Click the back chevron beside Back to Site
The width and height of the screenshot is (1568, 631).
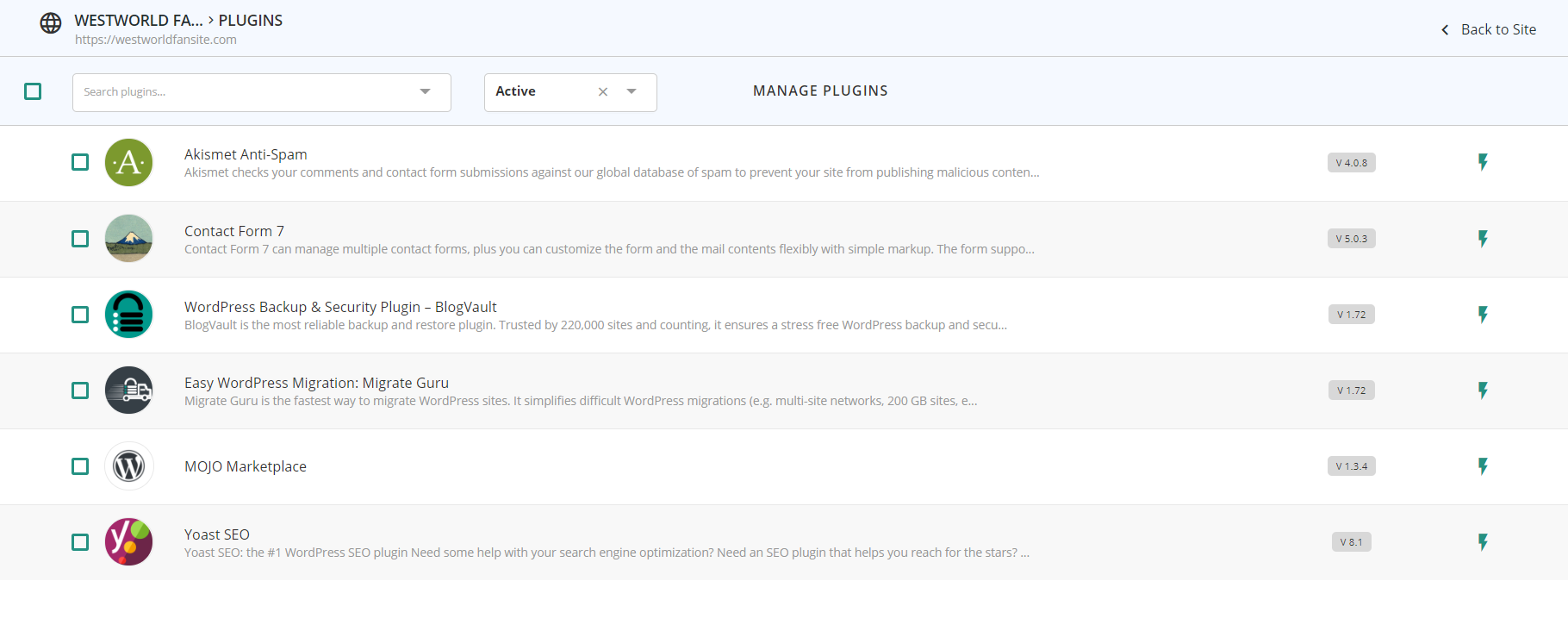1445,30
